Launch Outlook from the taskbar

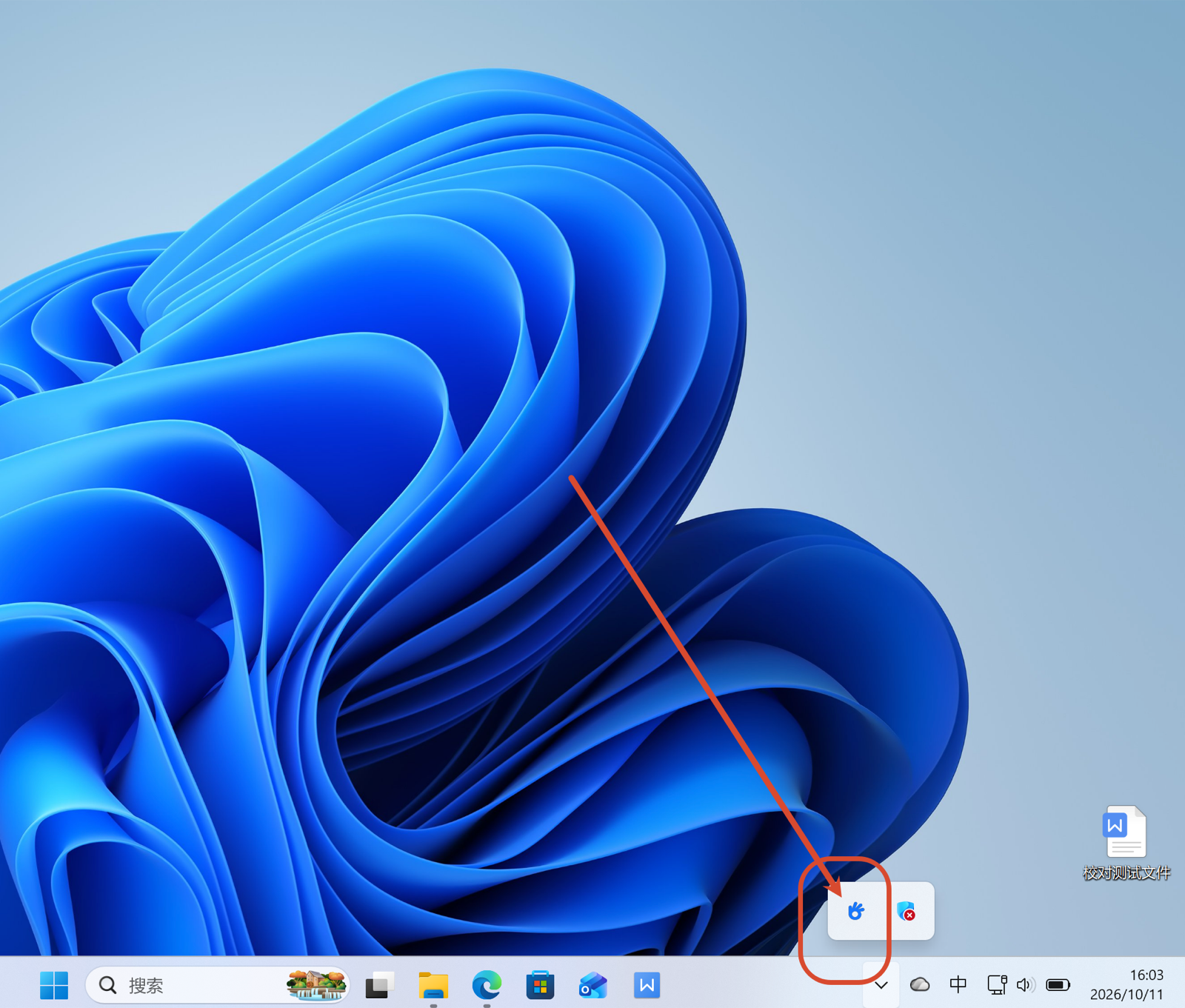(x=593, y=985)
